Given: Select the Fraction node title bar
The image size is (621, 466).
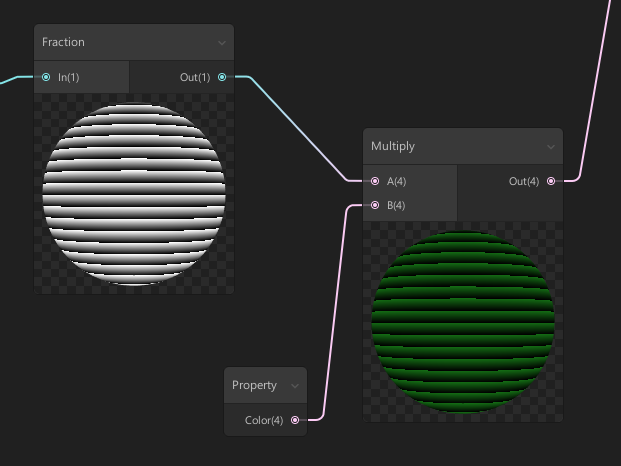Looking at the screenshot, I should (134, 42).
